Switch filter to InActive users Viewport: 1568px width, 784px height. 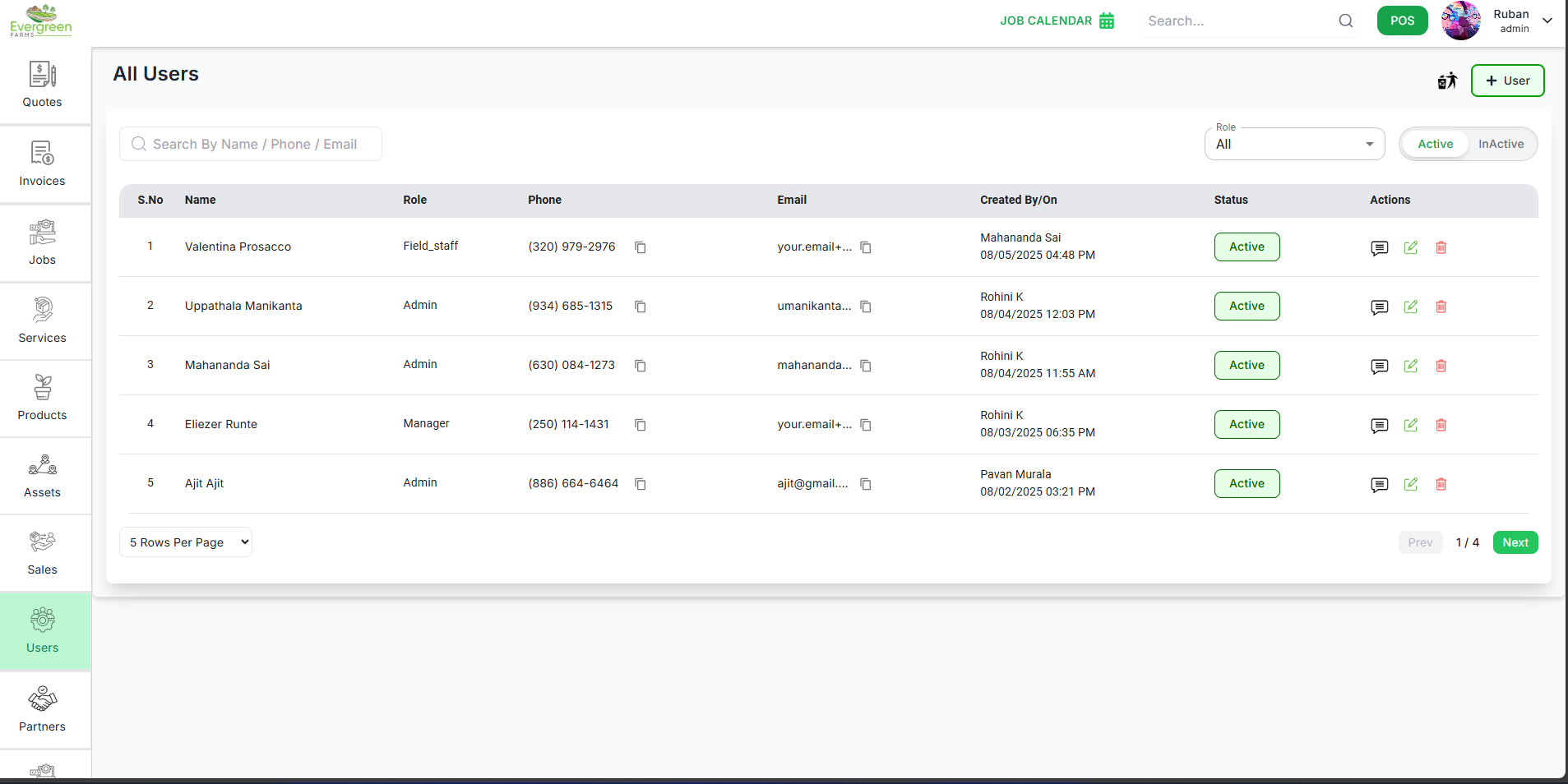[x=1501, y=144]
